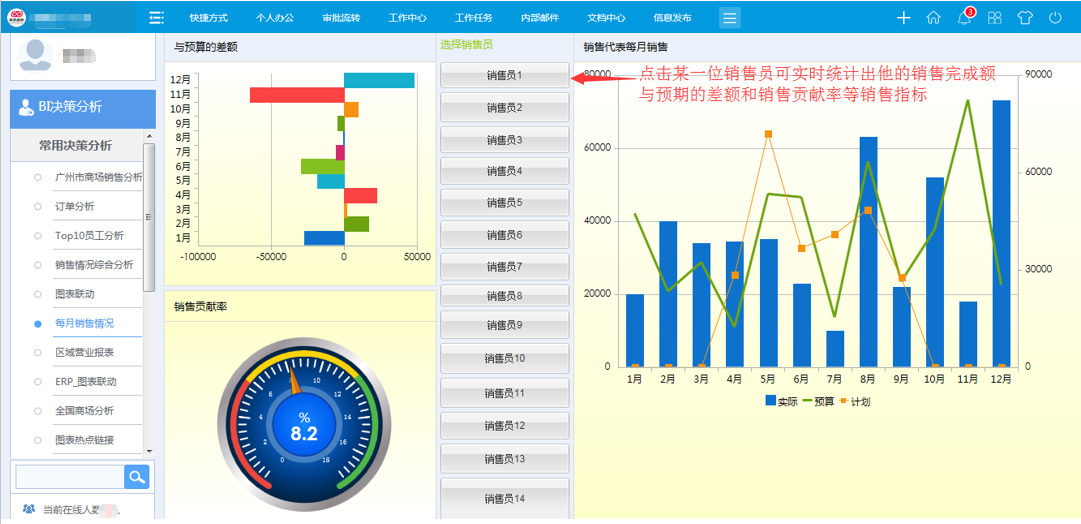Open 全国商场分析 report
This screenshot has width=1081, height=524.
coord(85,410)
